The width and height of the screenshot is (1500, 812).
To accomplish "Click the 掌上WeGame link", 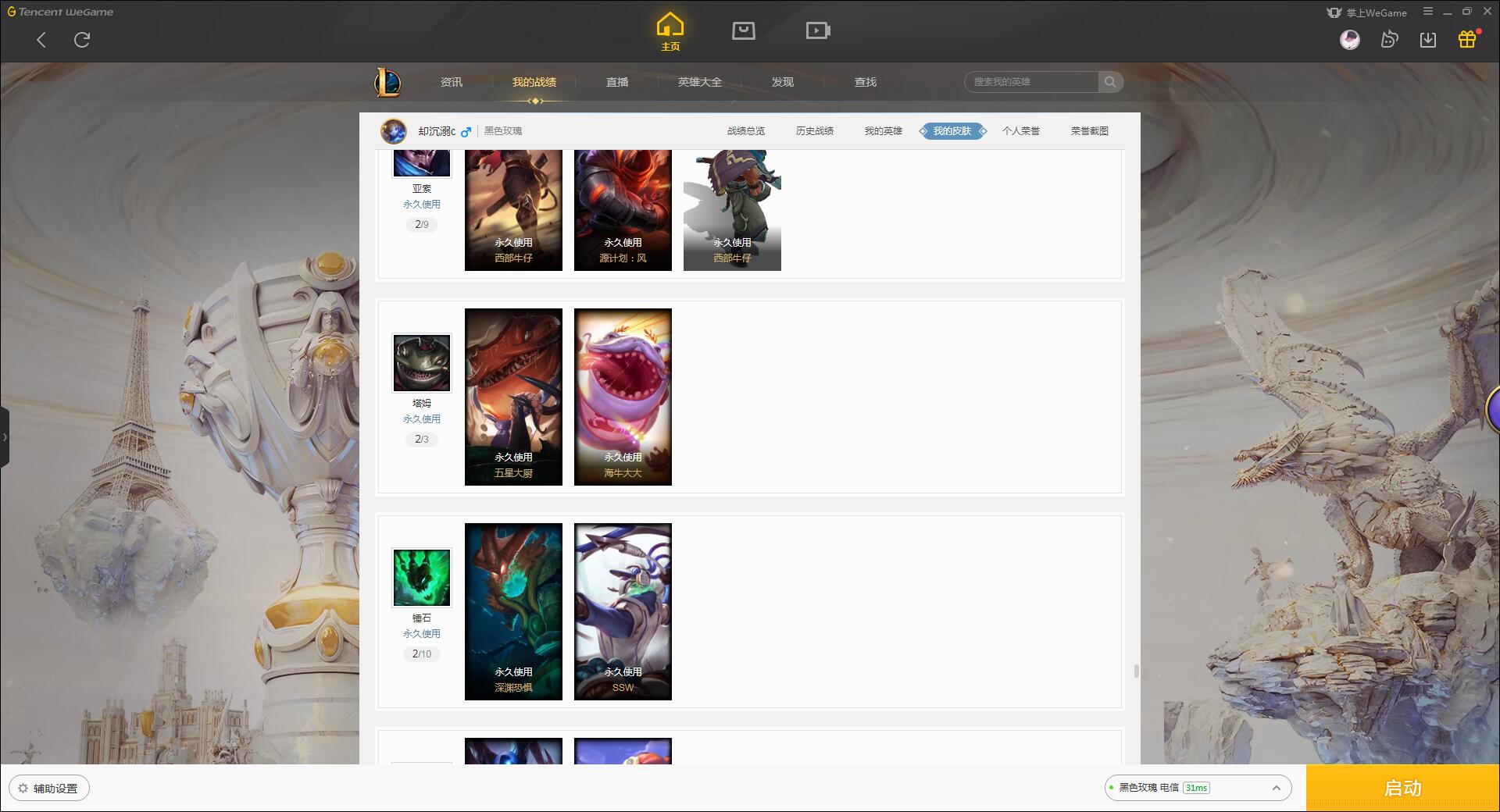I will pyautogui.click(x=1367, y=12).
